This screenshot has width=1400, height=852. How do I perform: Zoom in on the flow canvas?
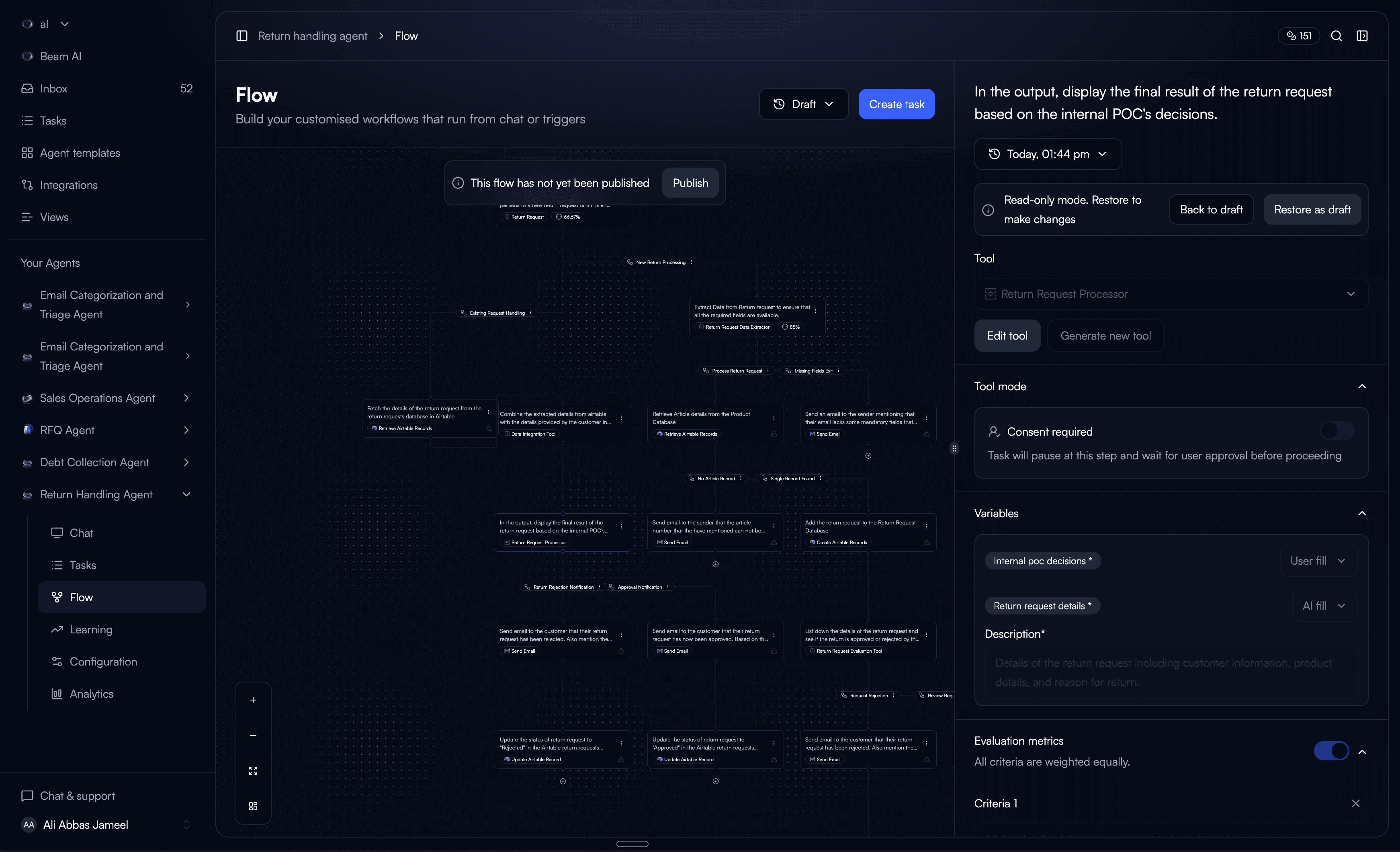click(x=253, y=700)
